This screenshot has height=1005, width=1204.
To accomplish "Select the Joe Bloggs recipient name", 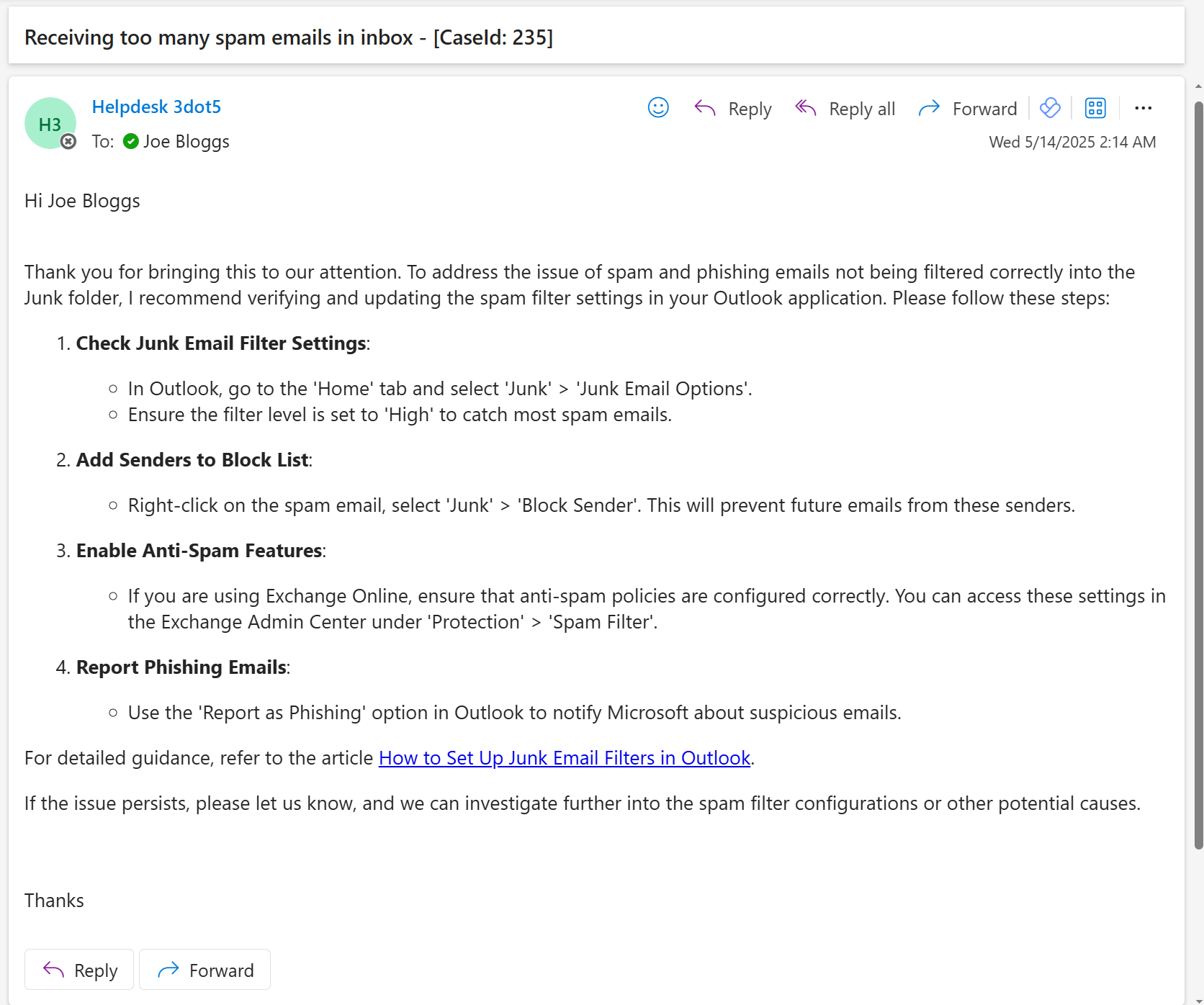I will click(186, 141).
